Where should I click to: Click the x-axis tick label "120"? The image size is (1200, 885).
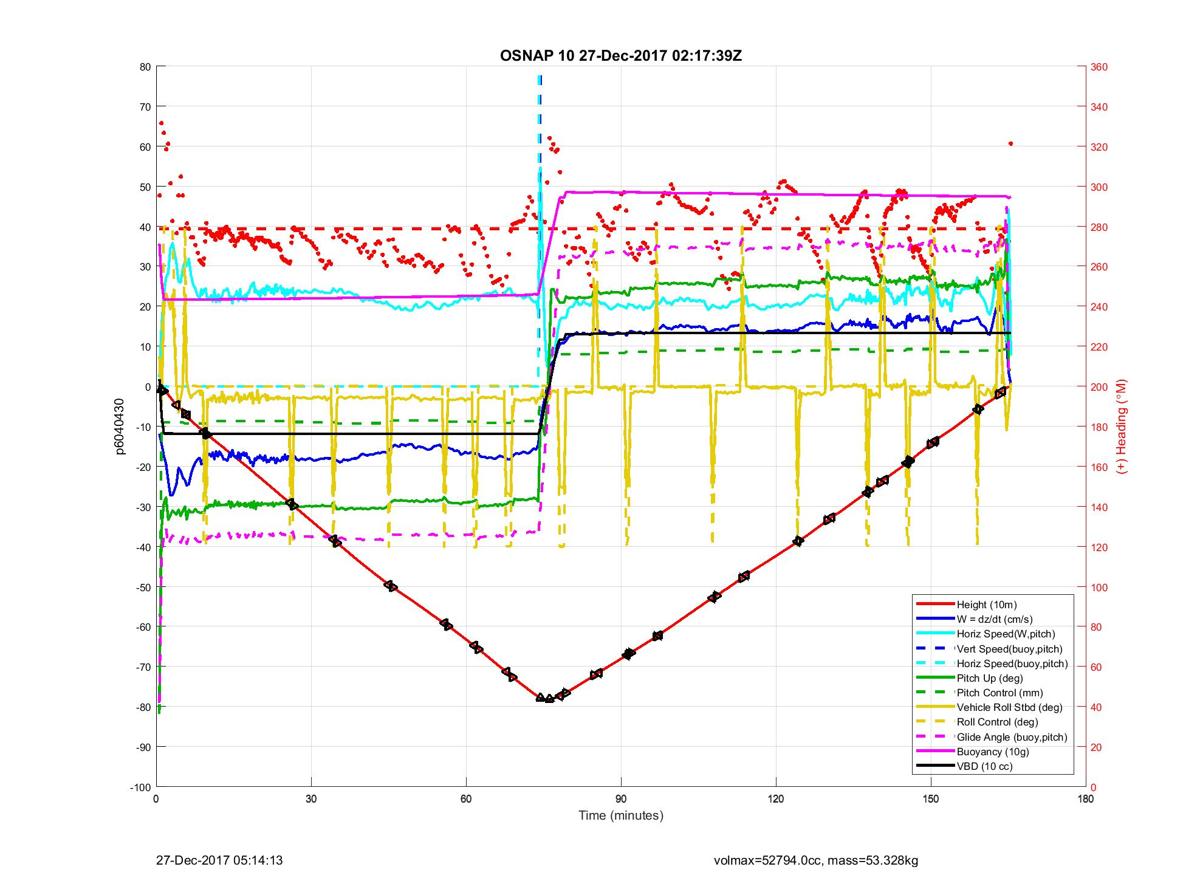coord(776,799)
